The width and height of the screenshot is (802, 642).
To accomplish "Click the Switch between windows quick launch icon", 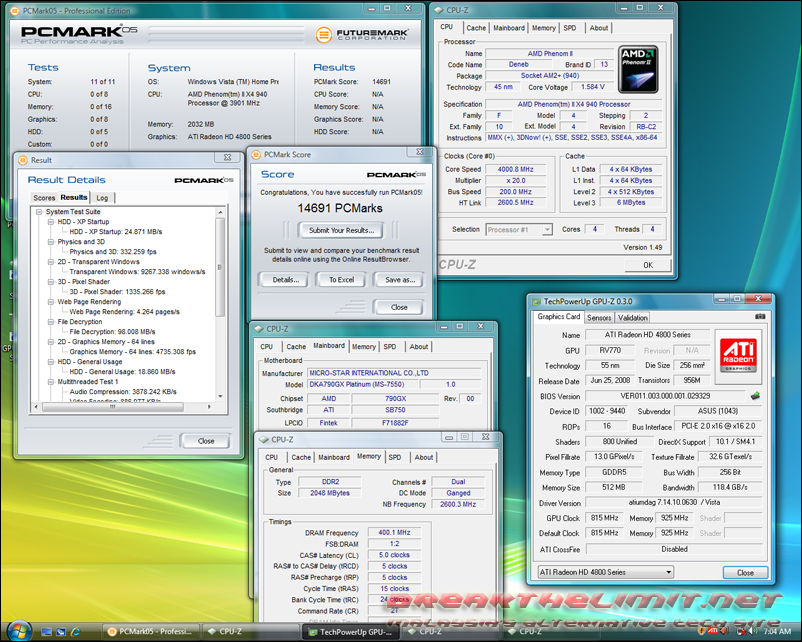I will click(x=61, y=632).
